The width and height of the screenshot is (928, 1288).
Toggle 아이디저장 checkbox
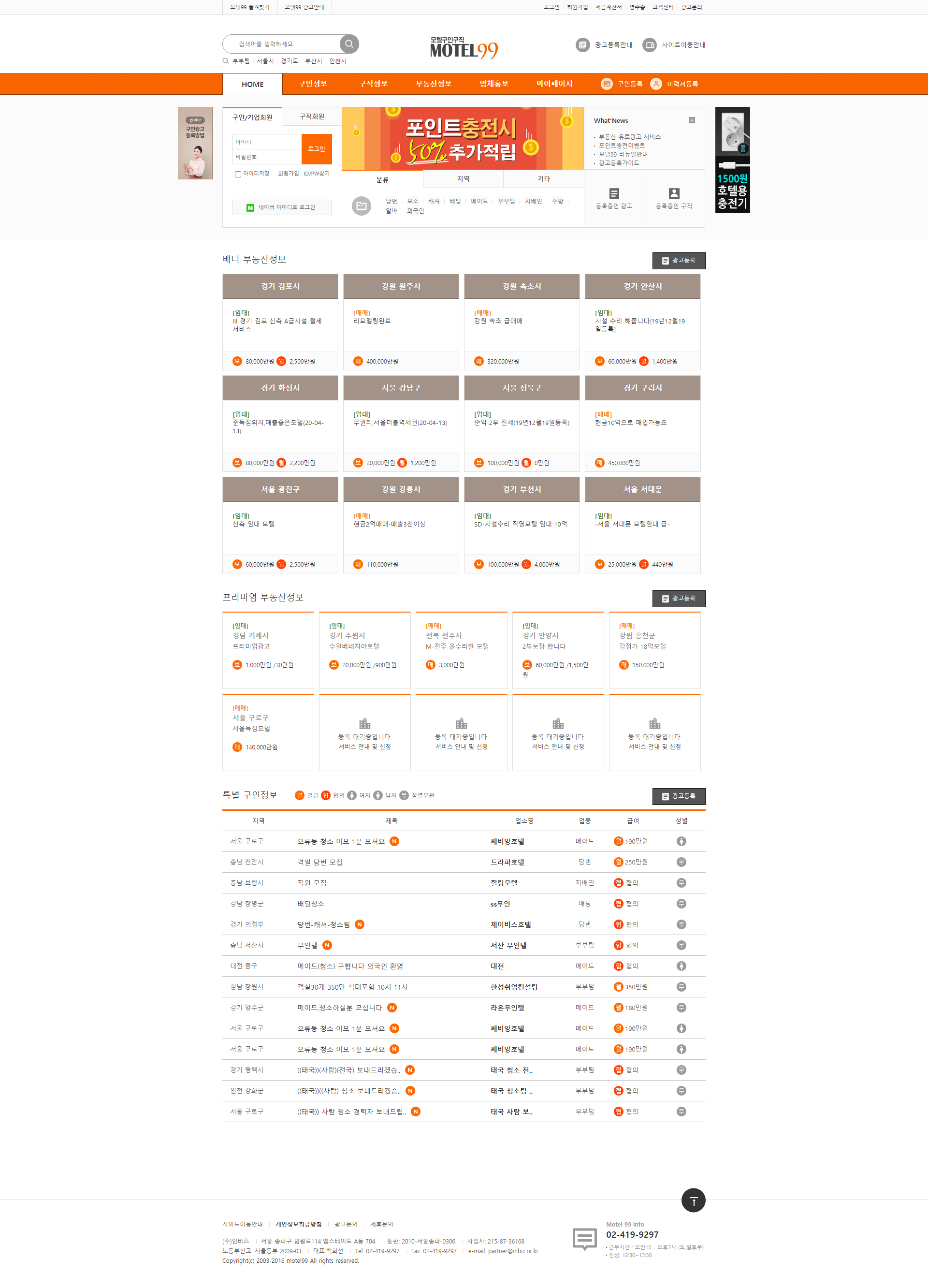[x=238, y=175]
